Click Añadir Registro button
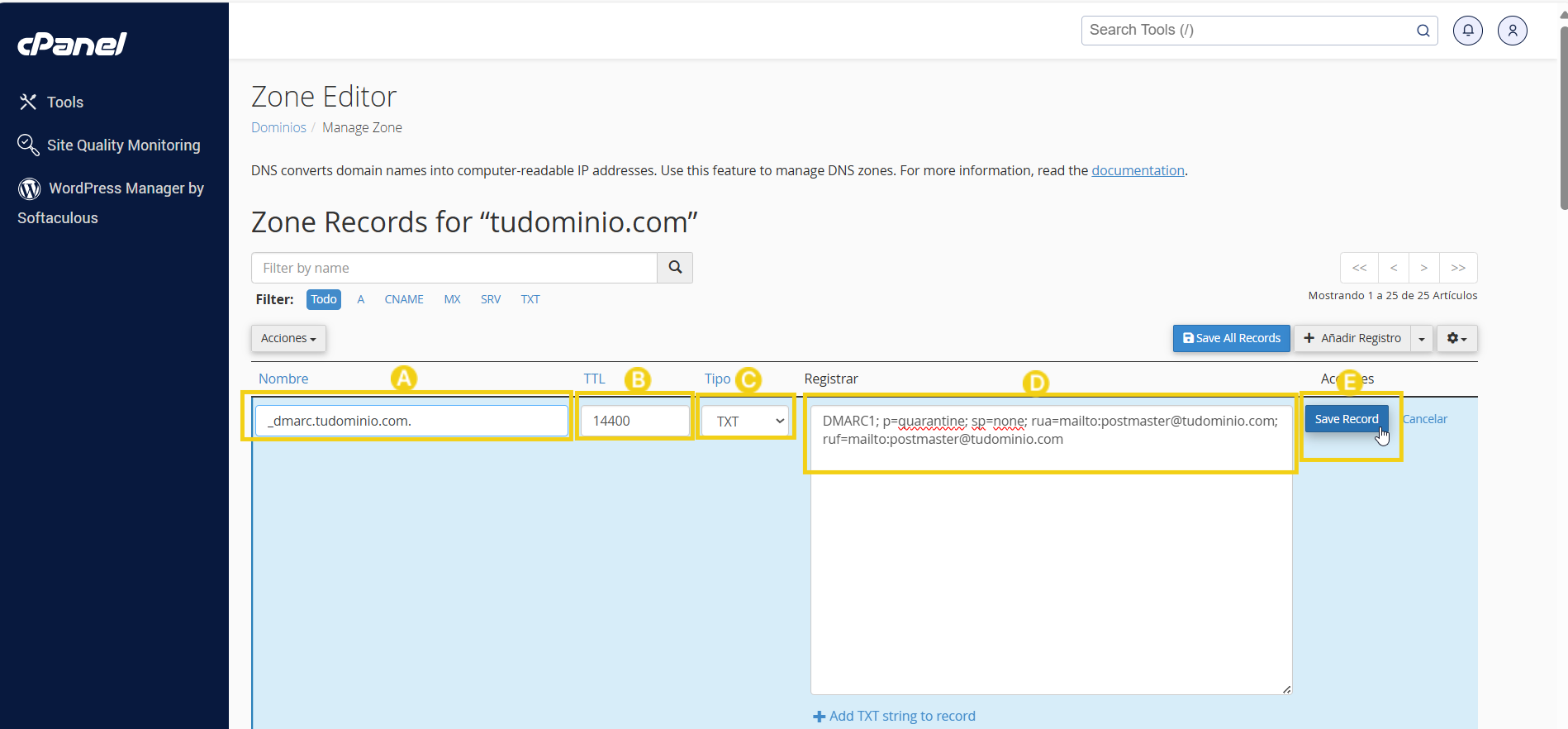Viewport: 1568px width, 729px height. pos(1352,338)
